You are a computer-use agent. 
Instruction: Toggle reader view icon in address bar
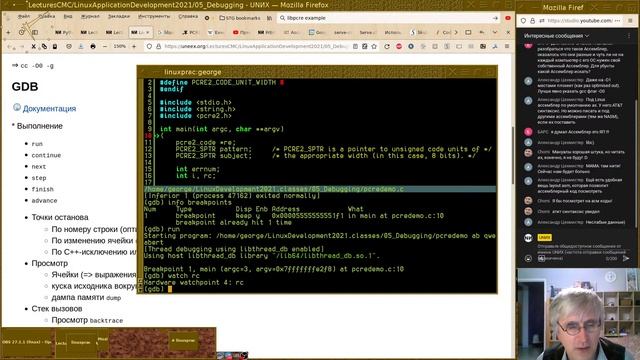point(356,47)
